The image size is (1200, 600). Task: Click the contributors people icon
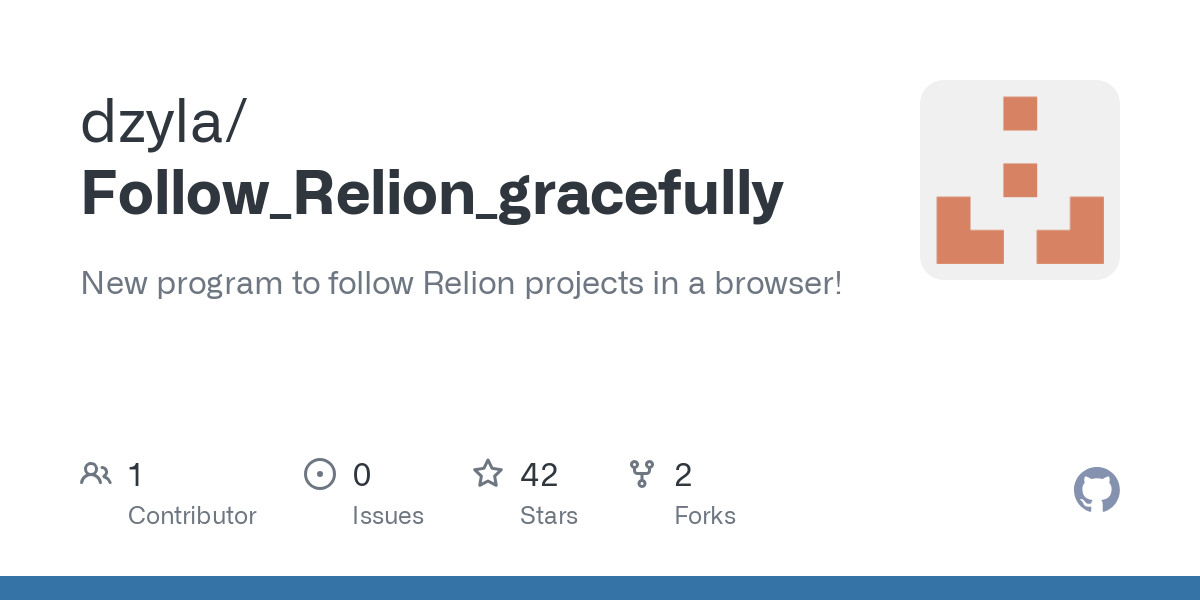click(x=96, y=474)
